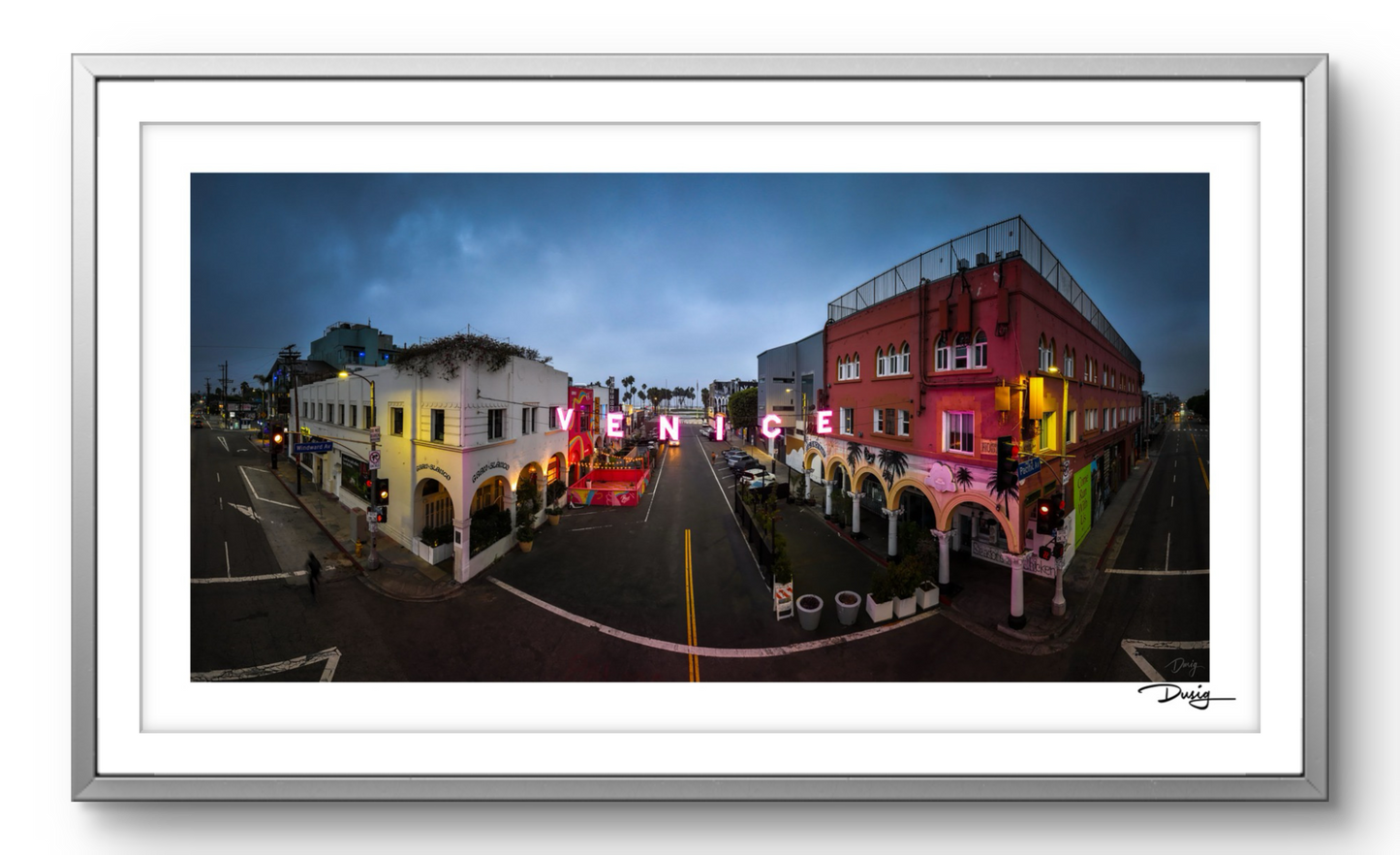Click the parked cars along the center street
This screenshot has height=855, width=1400.
click(744, 466)
